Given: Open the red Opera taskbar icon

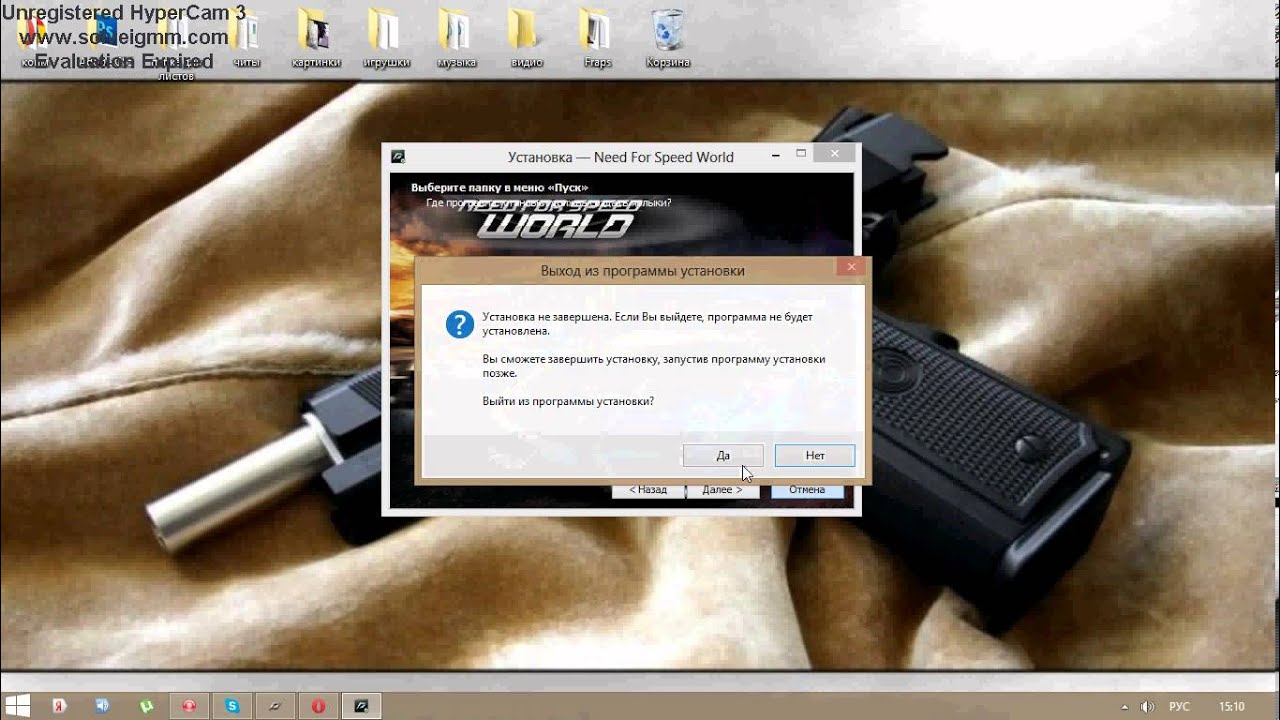Looking at the screenshot, I should pyautogui.click(x=318, y=706).
